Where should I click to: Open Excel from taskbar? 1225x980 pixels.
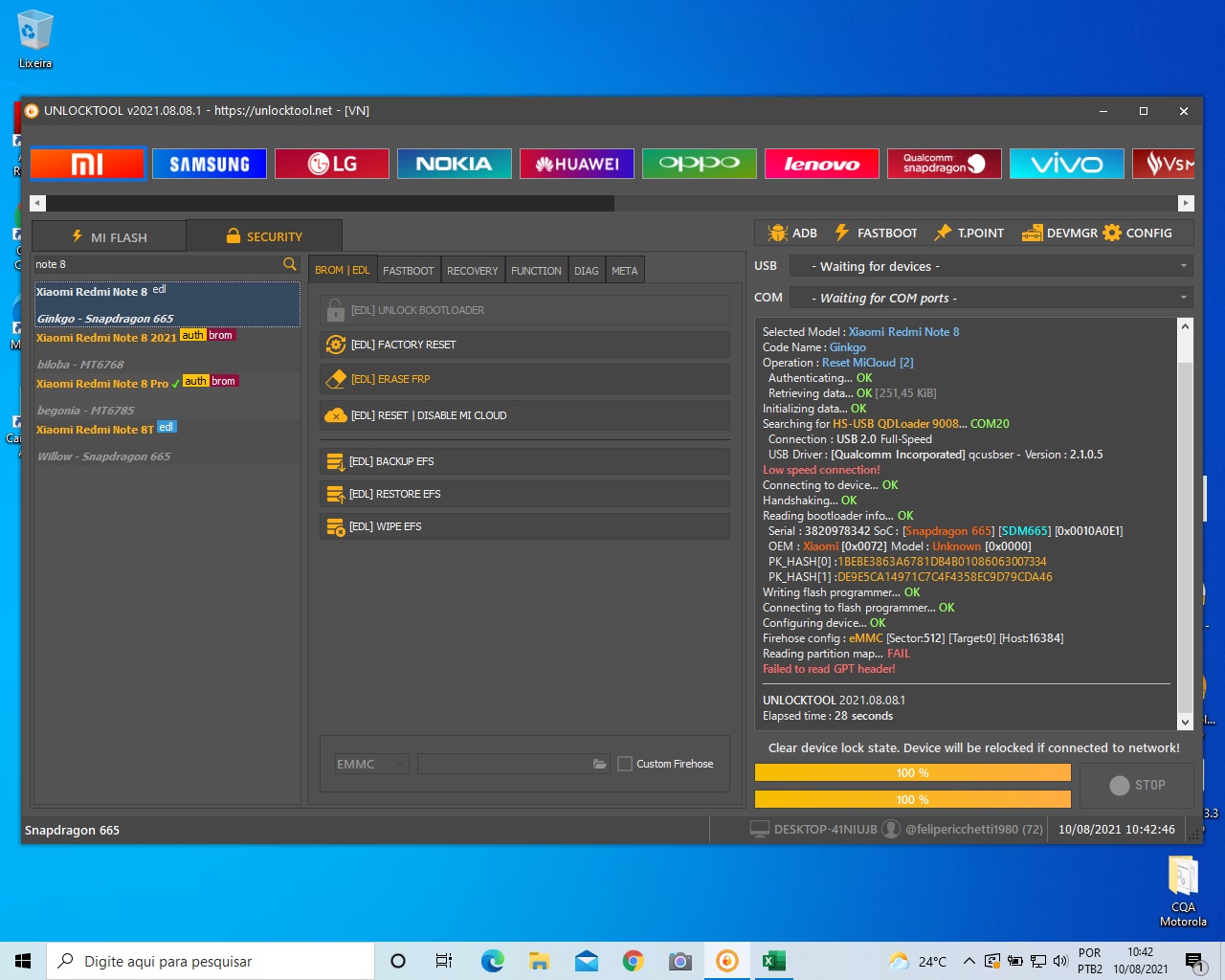(x=773, y=961)
